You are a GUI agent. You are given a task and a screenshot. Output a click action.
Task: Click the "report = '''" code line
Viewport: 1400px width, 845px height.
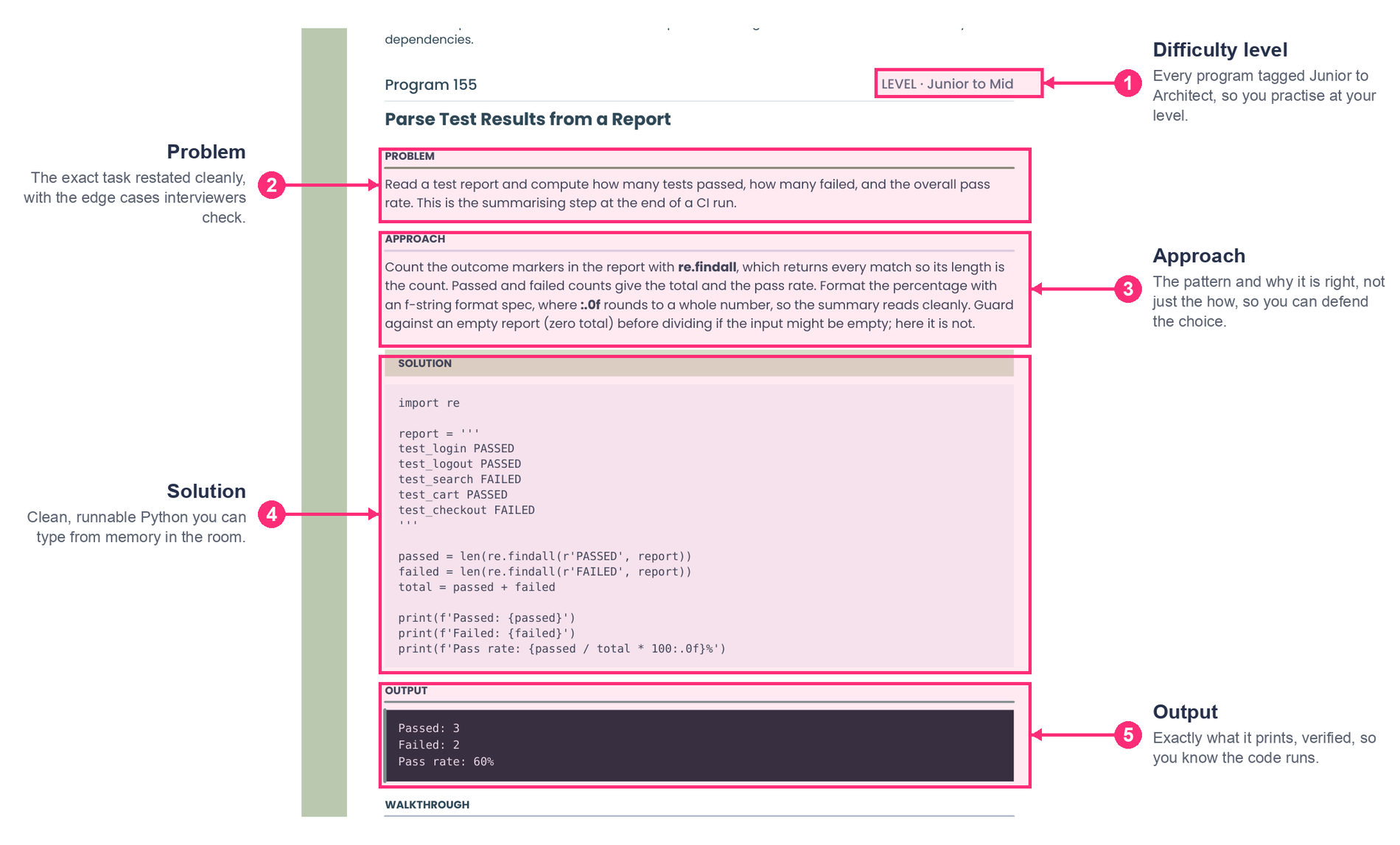tap(438, 434)
